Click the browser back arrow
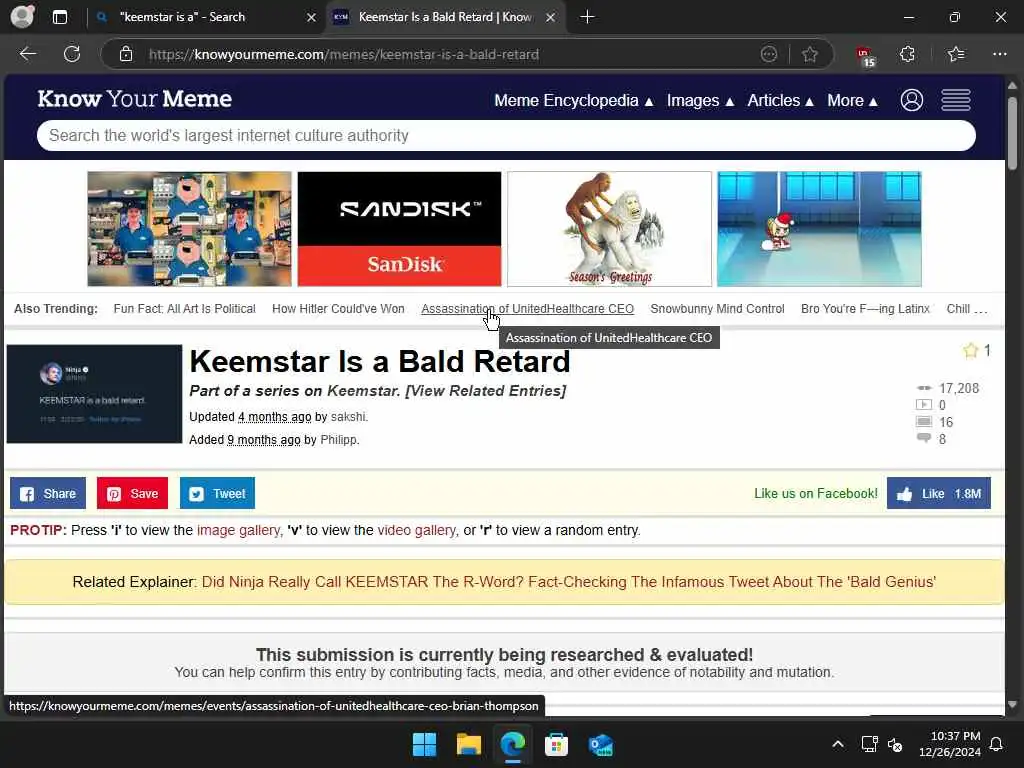This screenshot has width=1024, height=768. point(27,54)
